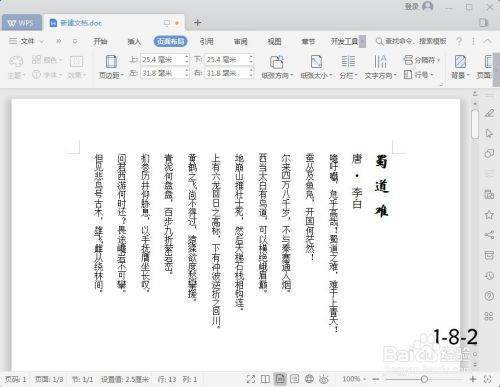Expand the 字体 theme fonts dropdown
Viewport: 500px width, 387px height.
[47, 75]
